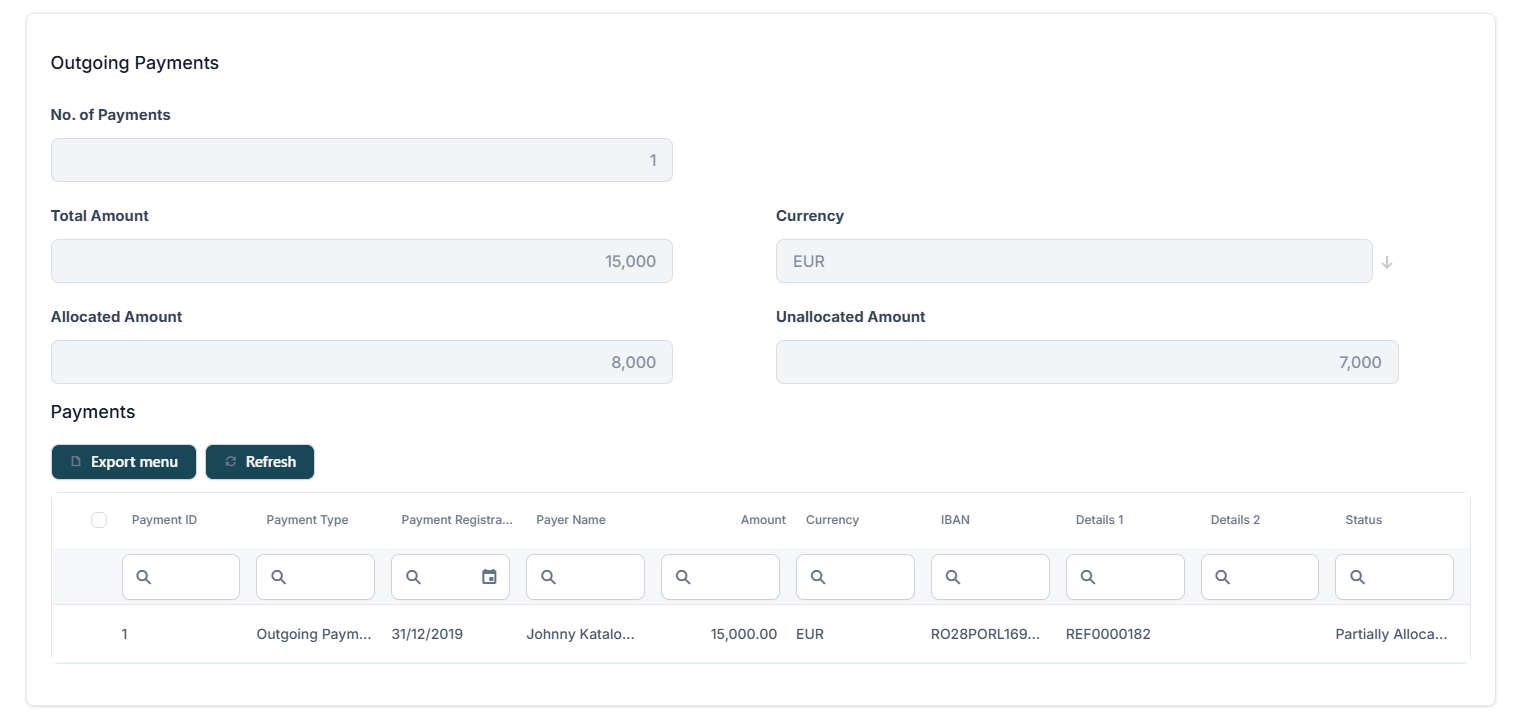The width and height of the screenshot is (1525, 715).
Task: Click the Total Amount field
Action: (361, 261)
